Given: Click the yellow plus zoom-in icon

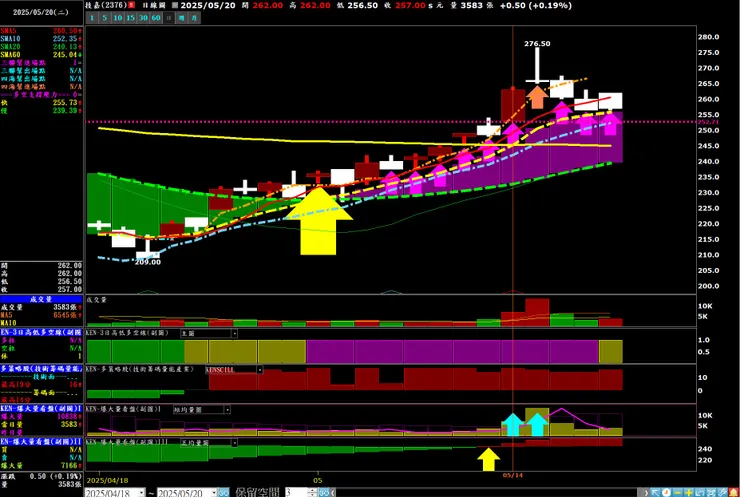Looking at the screenshot, I should point(689,493).
